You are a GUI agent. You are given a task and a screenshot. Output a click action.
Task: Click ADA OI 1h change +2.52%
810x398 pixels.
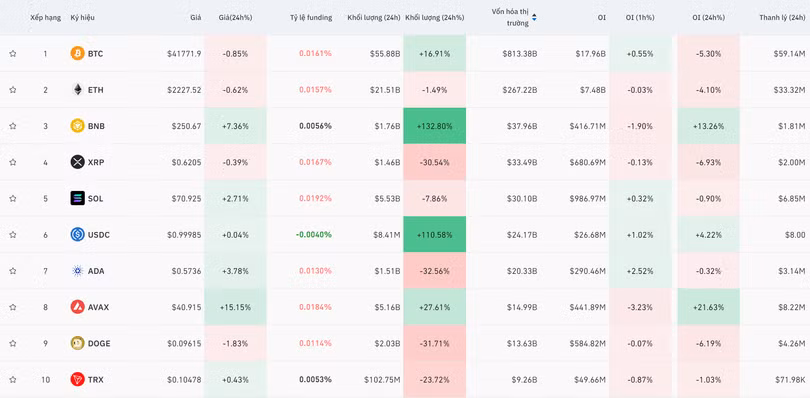(640, 271)
